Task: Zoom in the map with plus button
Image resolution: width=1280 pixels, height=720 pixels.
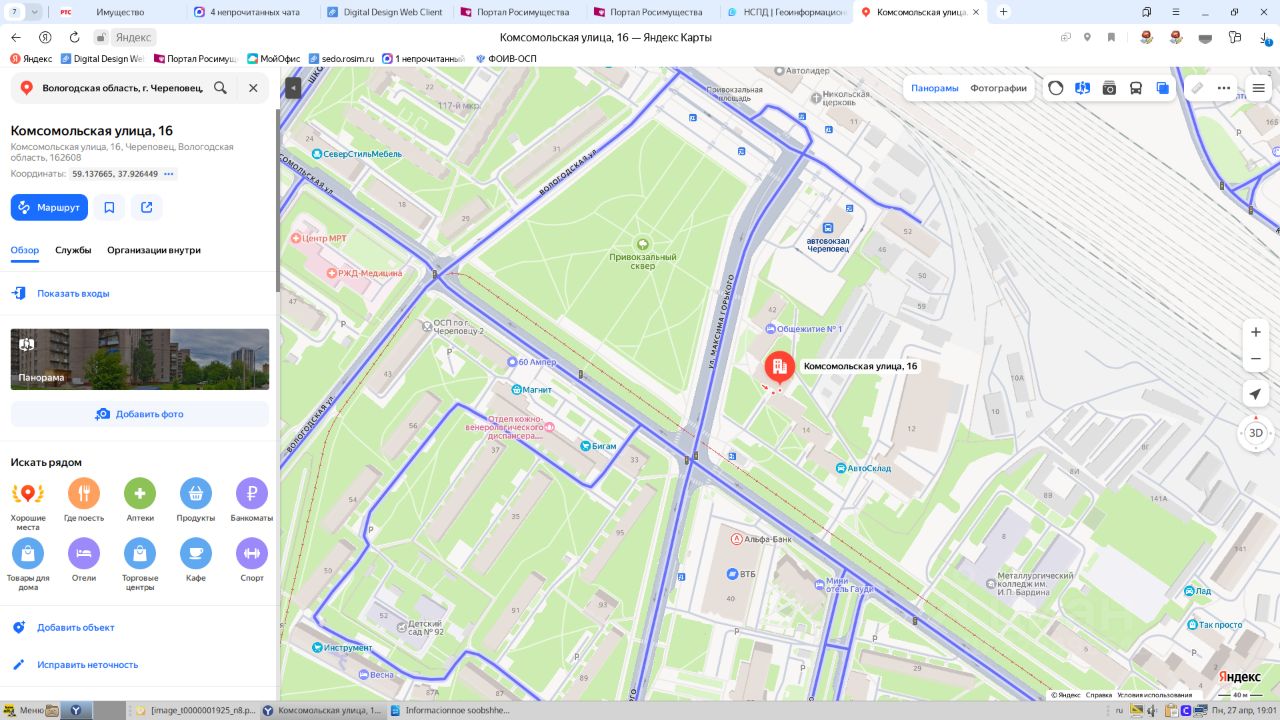Action: 1257,332
